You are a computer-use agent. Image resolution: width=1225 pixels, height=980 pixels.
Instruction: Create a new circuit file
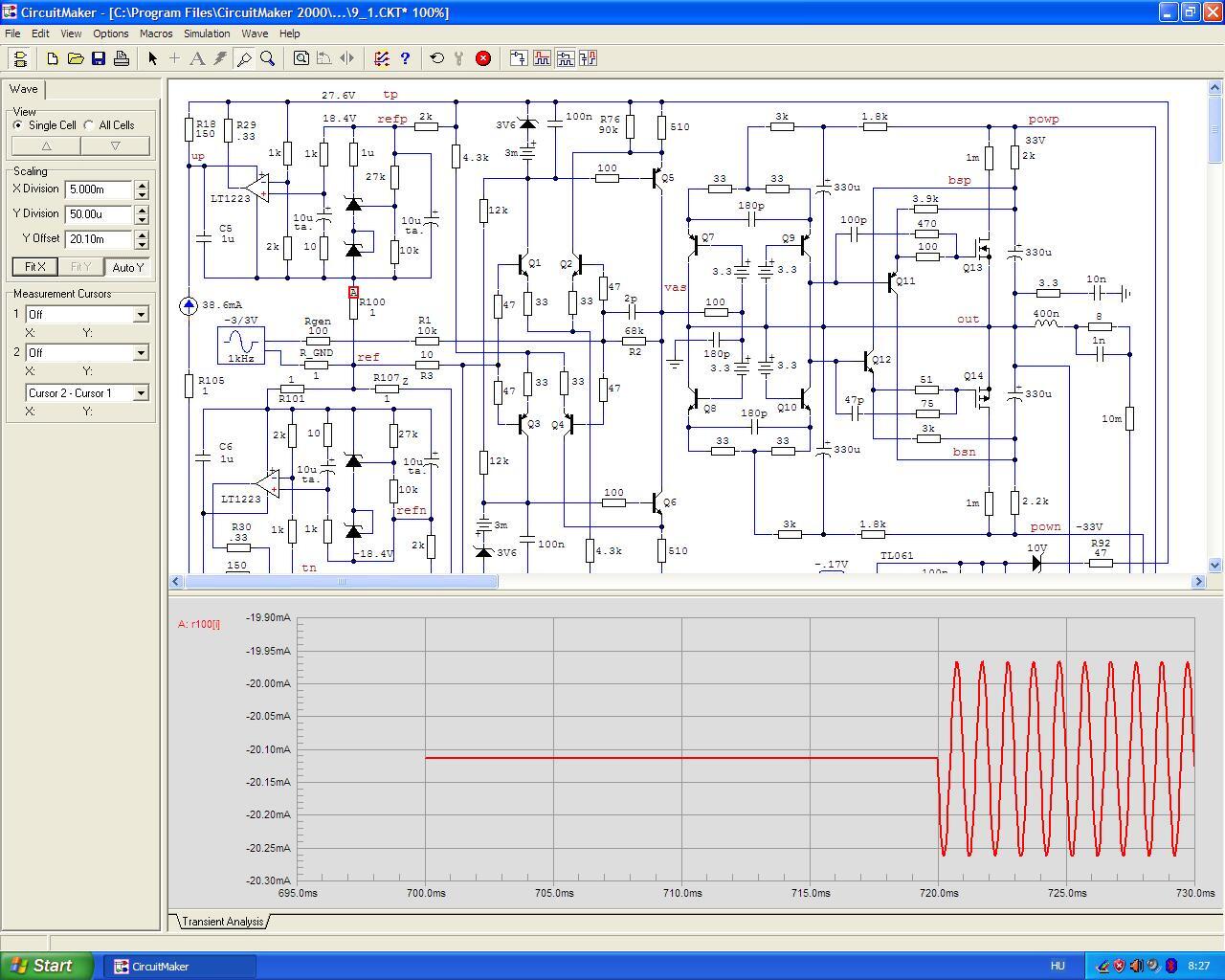coord(53,58)
